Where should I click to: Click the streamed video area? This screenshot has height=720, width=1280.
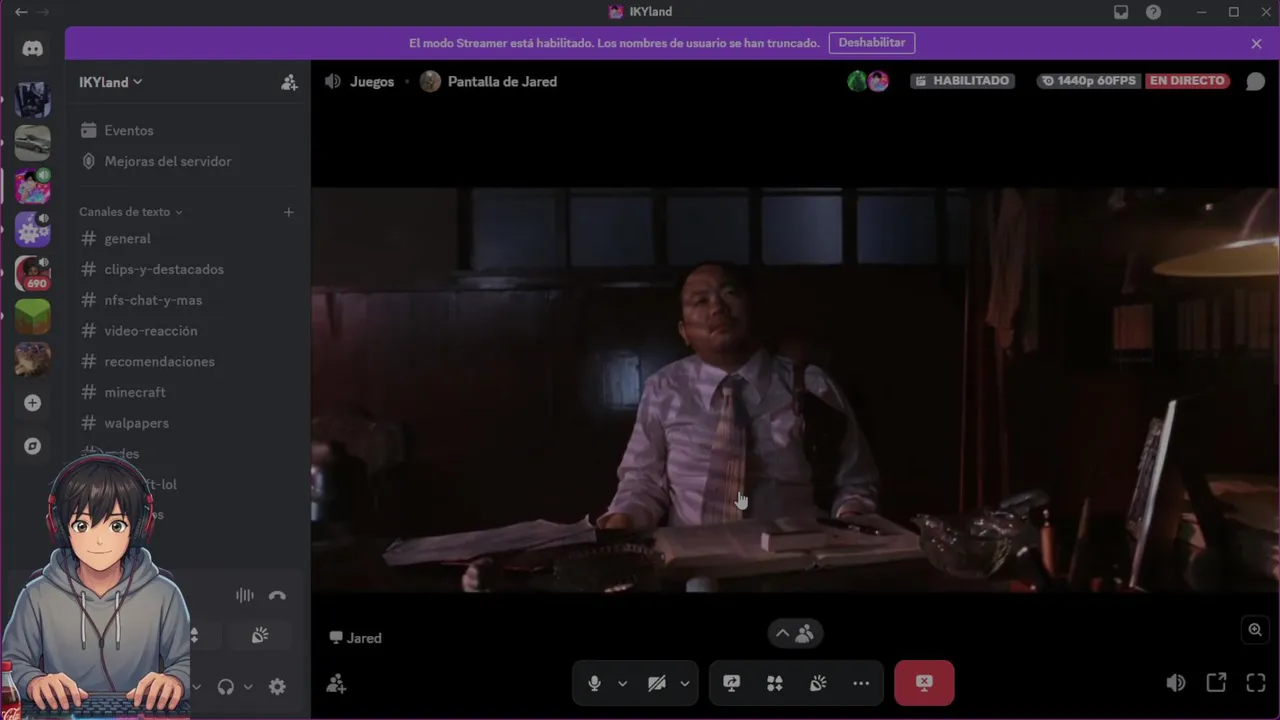point(794,390)
